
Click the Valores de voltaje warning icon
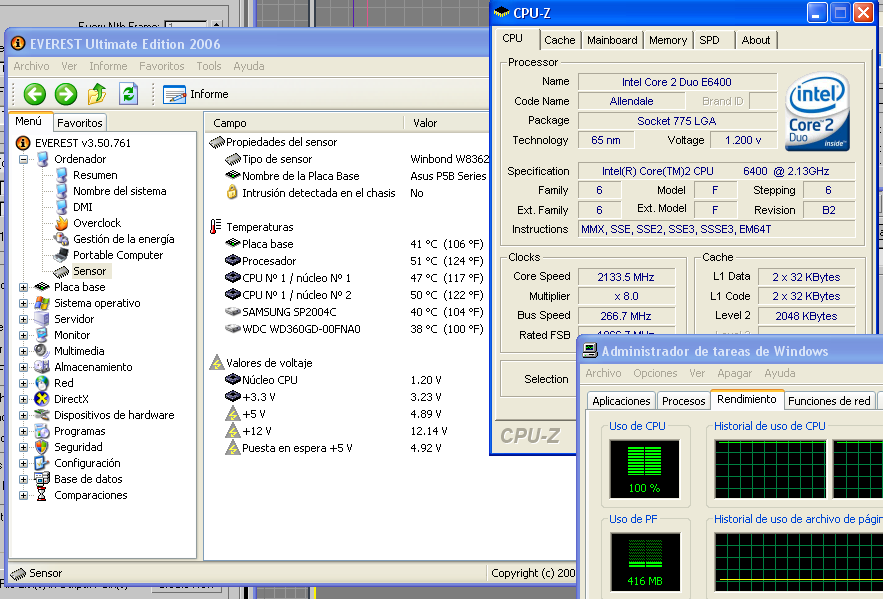[x=217, y=363]
